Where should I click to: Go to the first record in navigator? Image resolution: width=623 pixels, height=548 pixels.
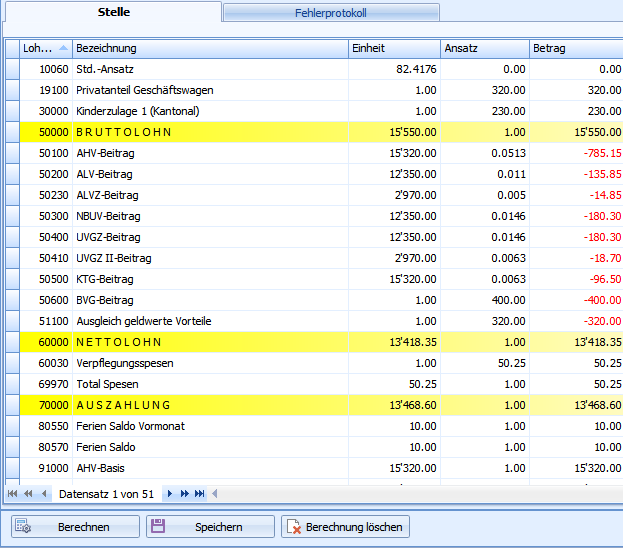pyautogui.click(x=13, y=494)
